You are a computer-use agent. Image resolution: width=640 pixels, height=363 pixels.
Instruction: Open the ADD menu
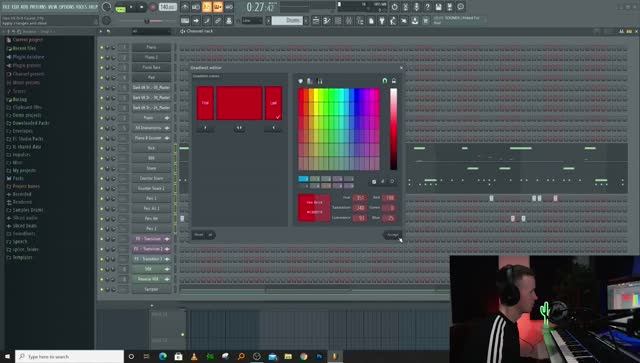pos(24,7)
